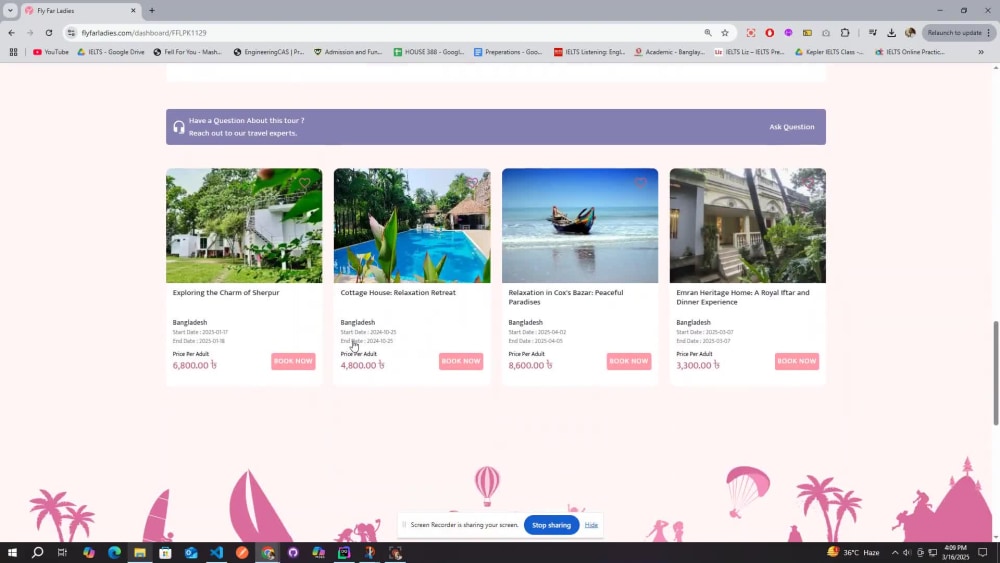Open the IELTS Liz bookmark
1000x563 pixels.
749,52
